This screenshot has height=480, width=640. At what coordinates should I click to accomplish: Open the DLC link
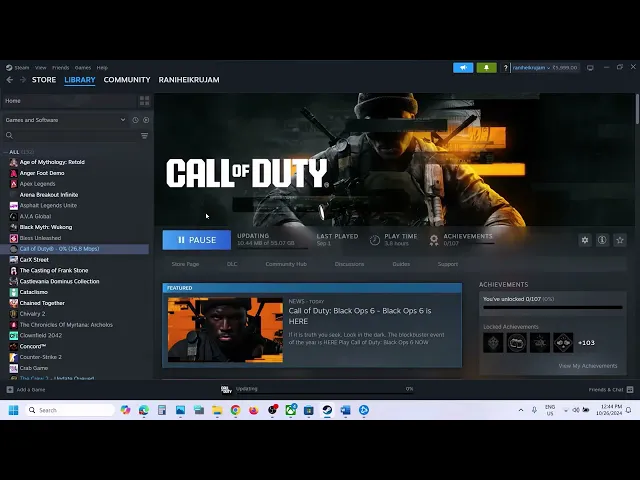[232, 264]
